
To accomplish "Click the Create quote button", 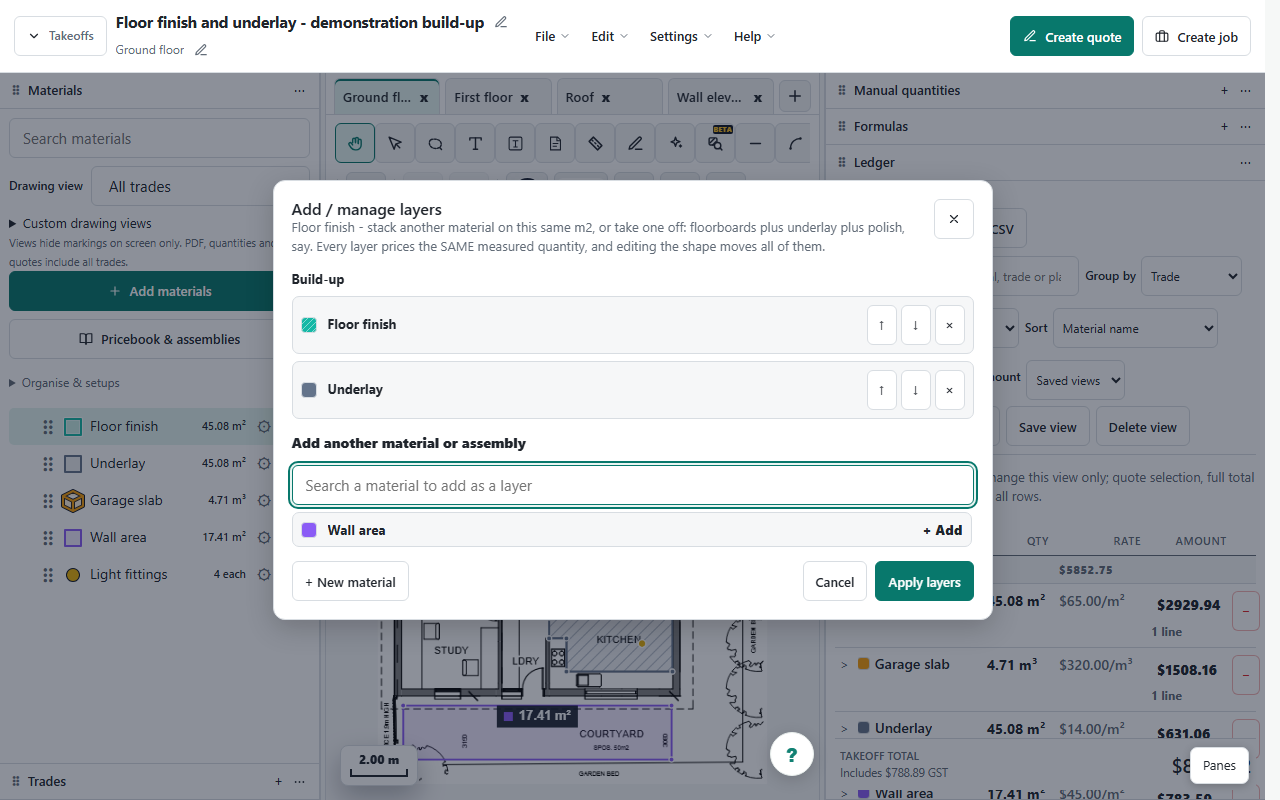I will [1072, 37].
